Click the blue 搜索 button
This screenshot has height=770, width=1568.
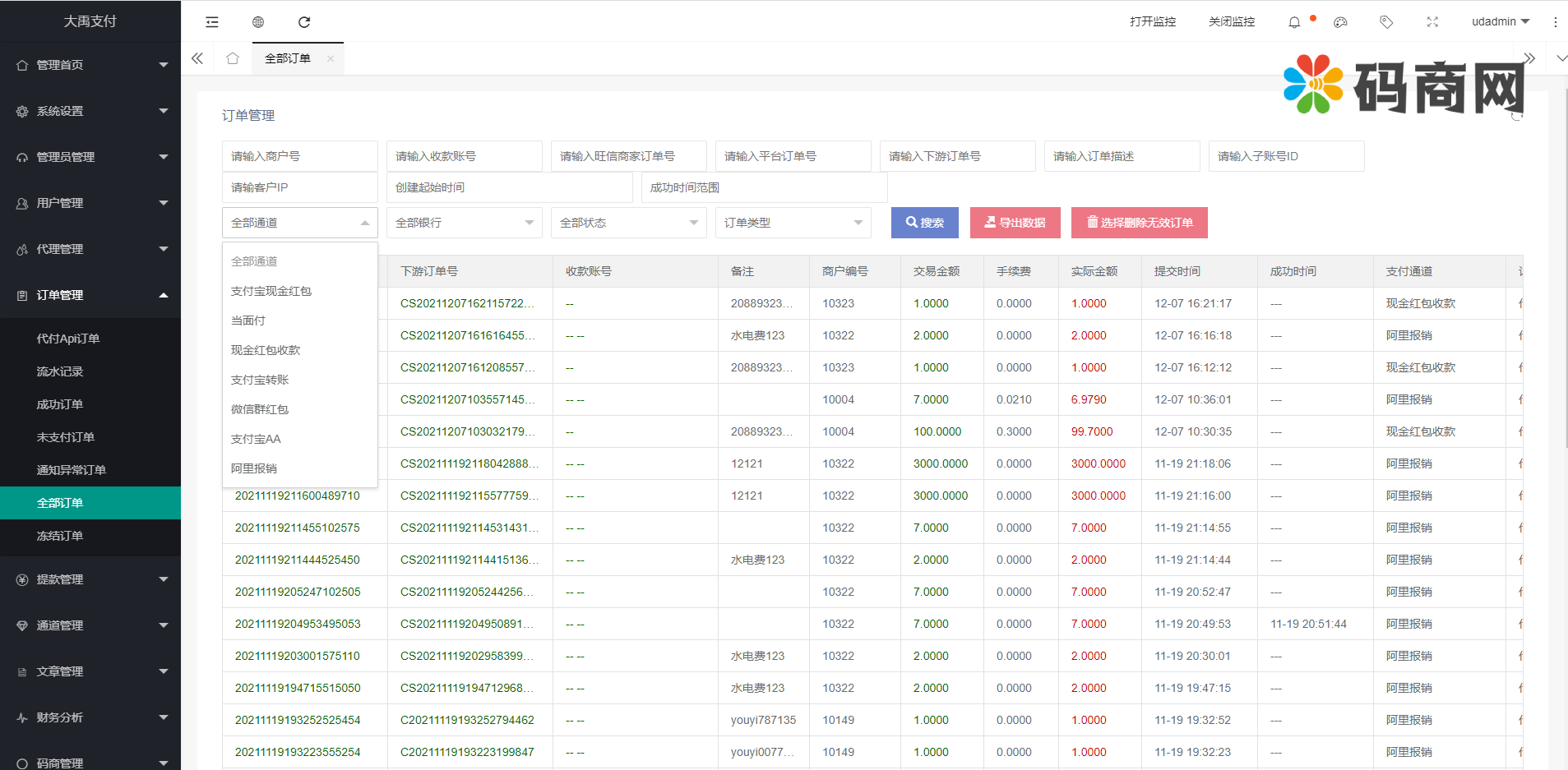[x=924, y=223]
